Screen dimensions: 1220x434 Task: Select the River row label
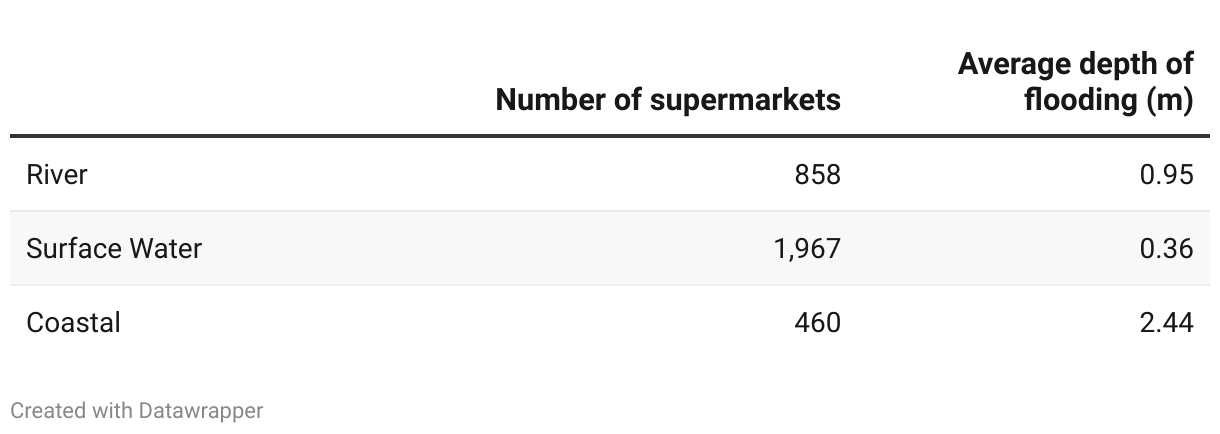(57, 175)
